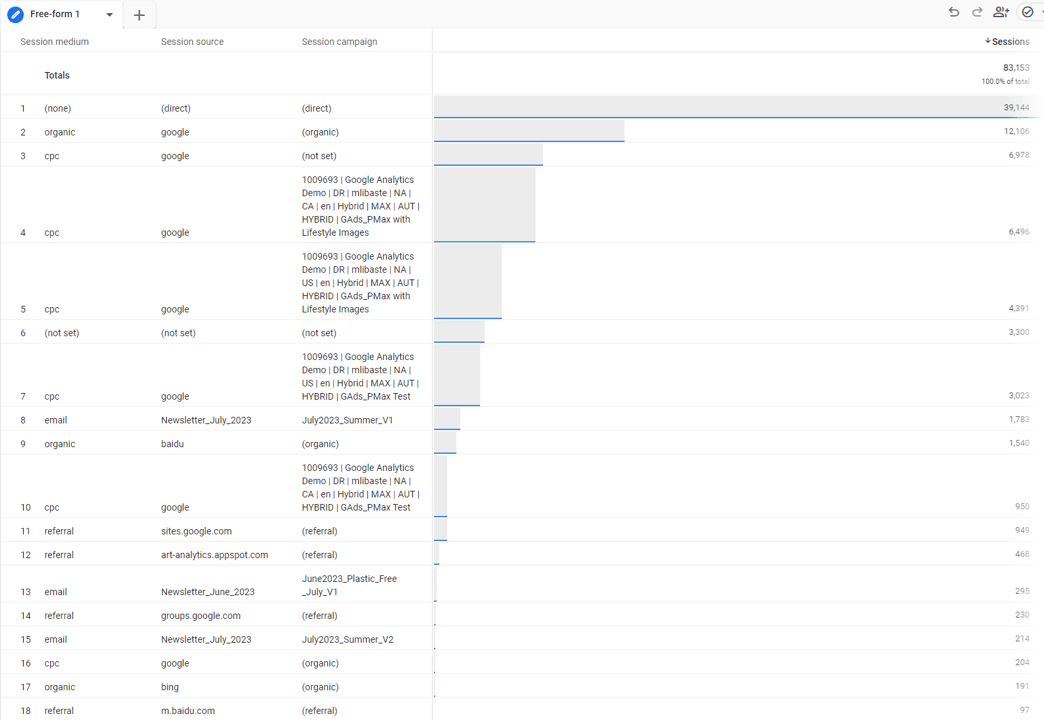Click the Session campaign column header
Viewport: 1044px width, 720px height.
coord(339,42)
